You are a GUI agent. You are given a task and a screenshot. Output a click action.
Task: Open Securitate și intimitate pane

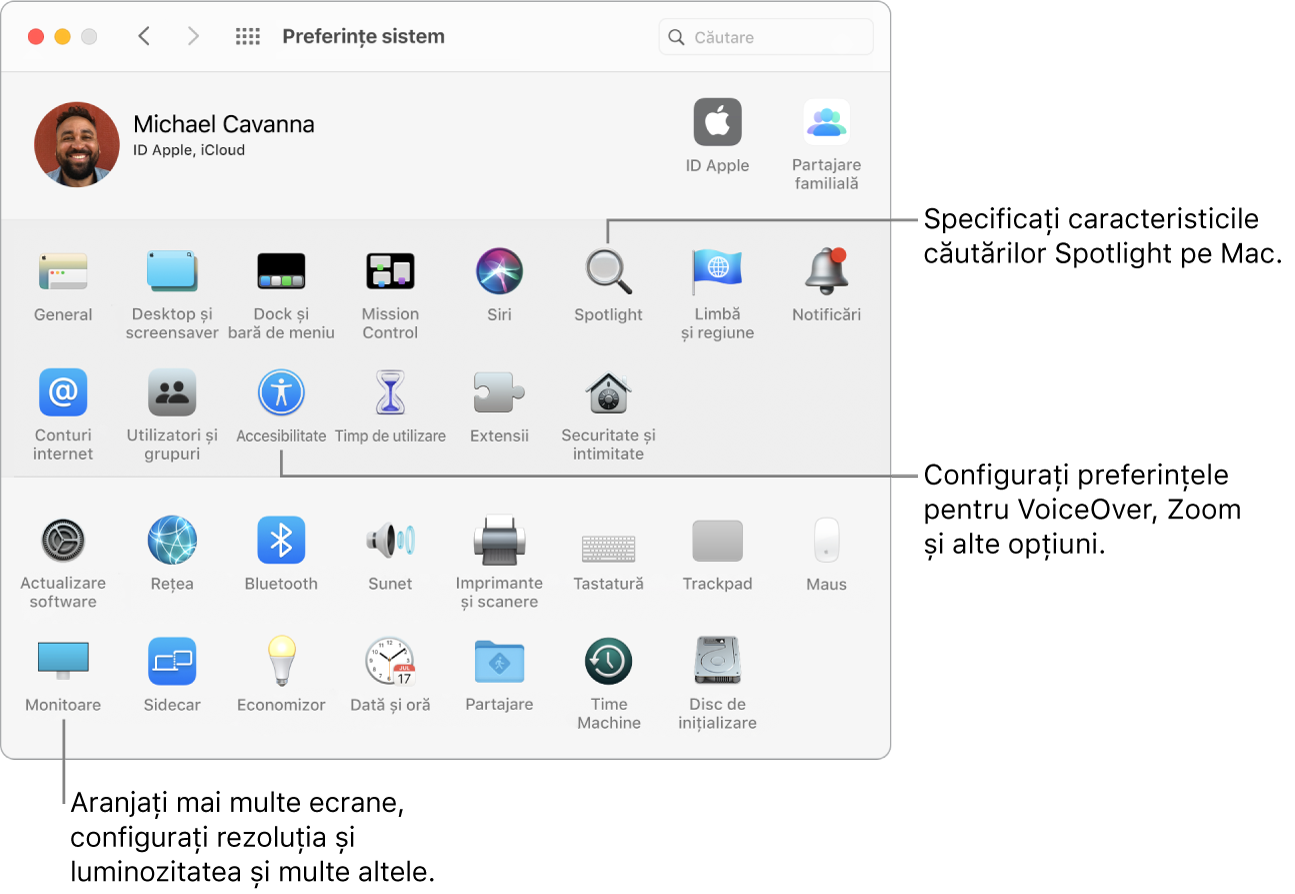click(x=608, y=392)
